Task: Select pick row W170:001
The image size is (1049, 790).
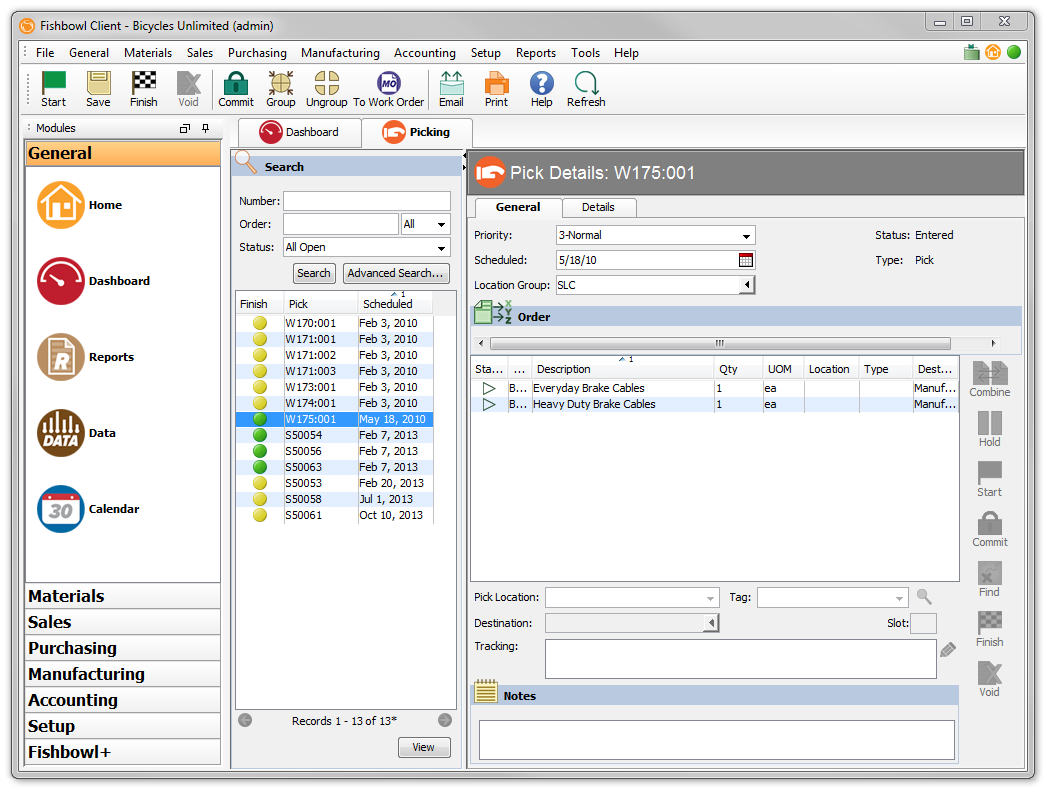Action: [x=335, y=323]
